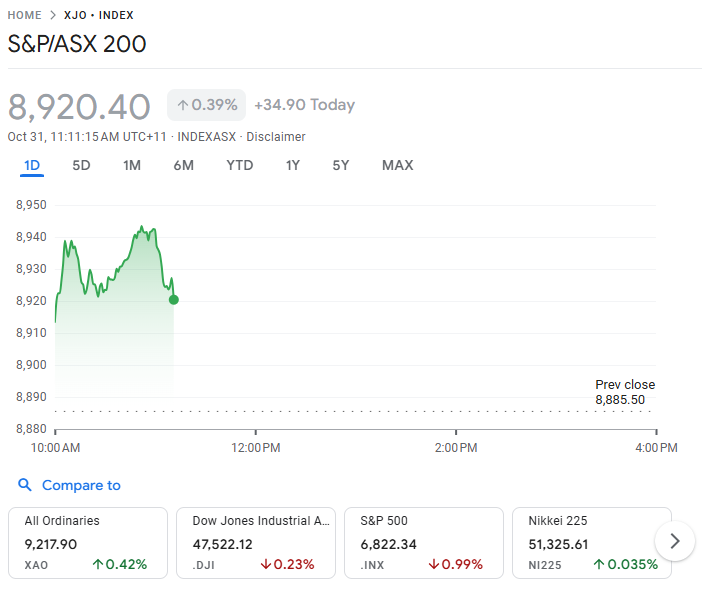Screen dimensions: 702x590
Task: Click the All Ordinaries green up arrow
Action: [97, 564]
